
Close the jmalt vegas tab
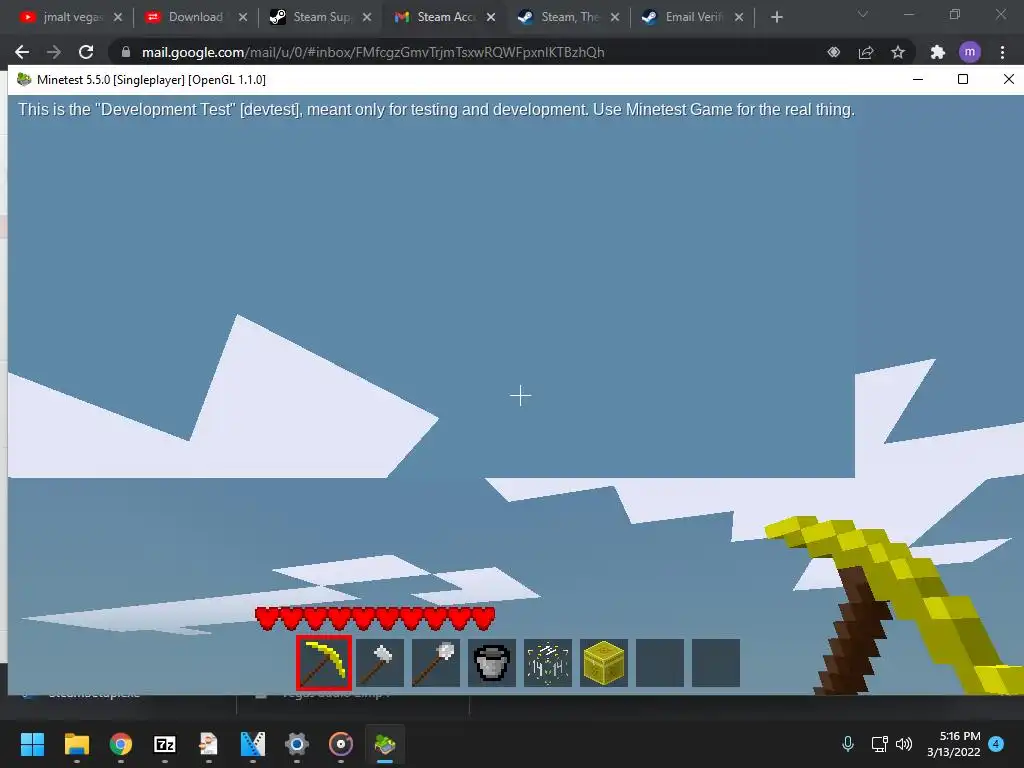[x=118, y=17]
